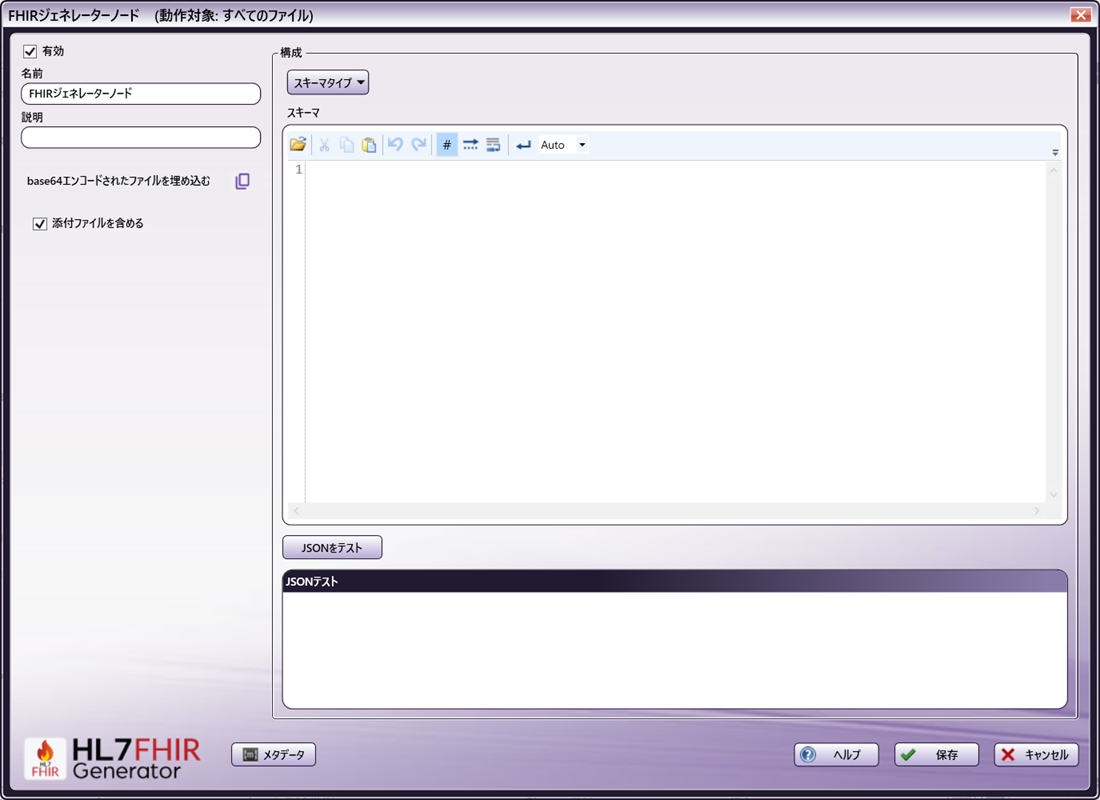Click inside the 説明 description field

[x=140, y=136]
